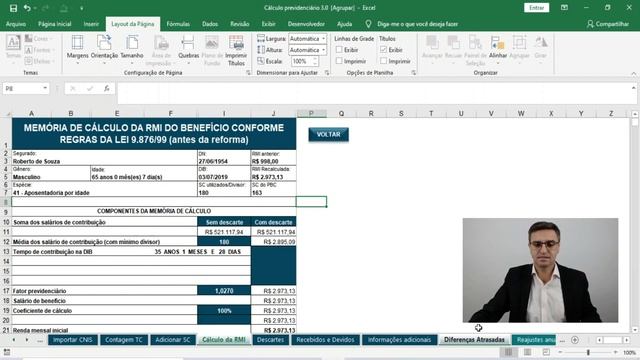Switch to Page Layout view icon
This screenshot has height=360, width=640.
[x=527, y=352]
